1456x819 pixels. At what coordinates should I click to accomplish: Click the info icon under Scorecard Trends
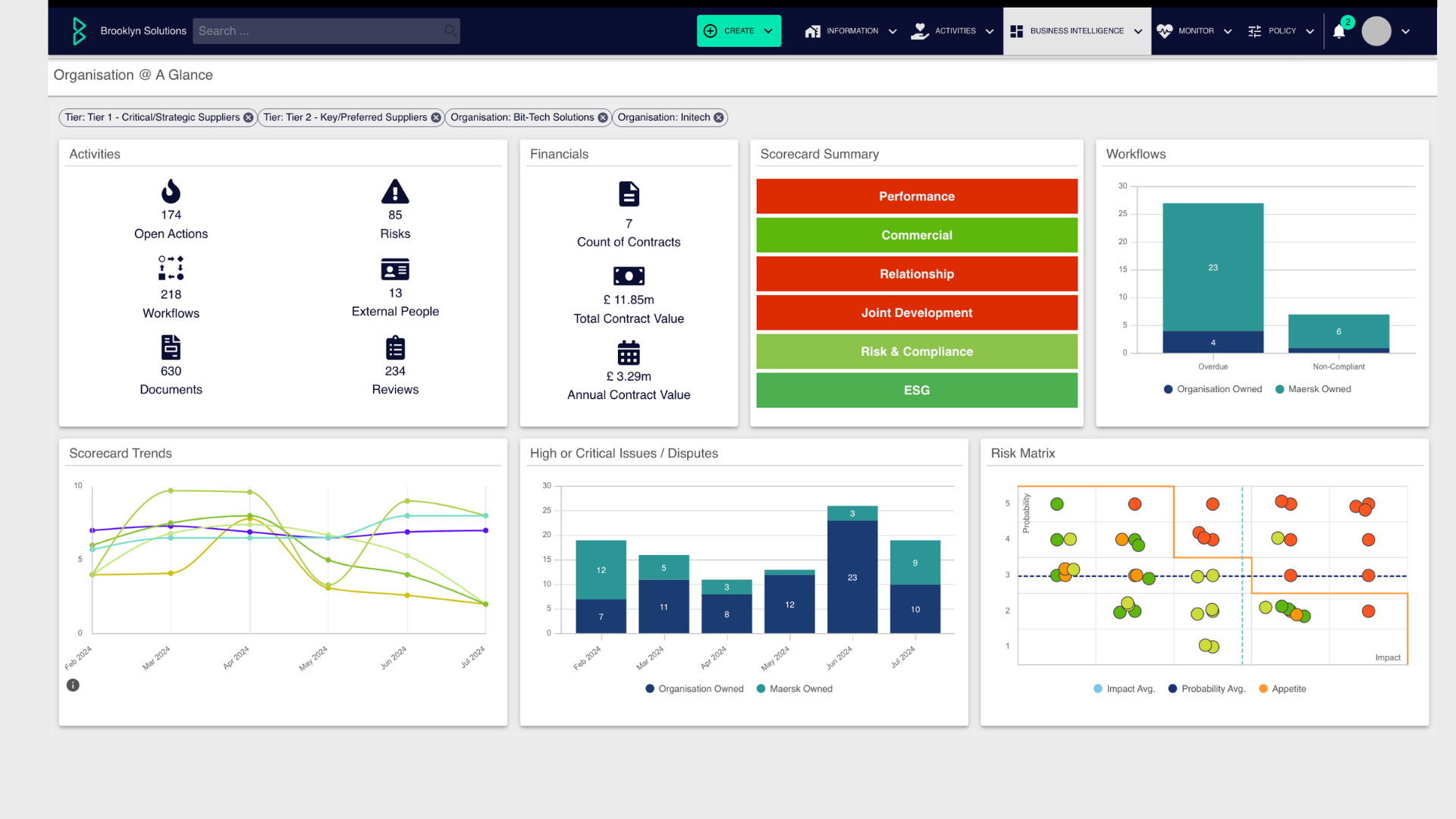(74, 685)
